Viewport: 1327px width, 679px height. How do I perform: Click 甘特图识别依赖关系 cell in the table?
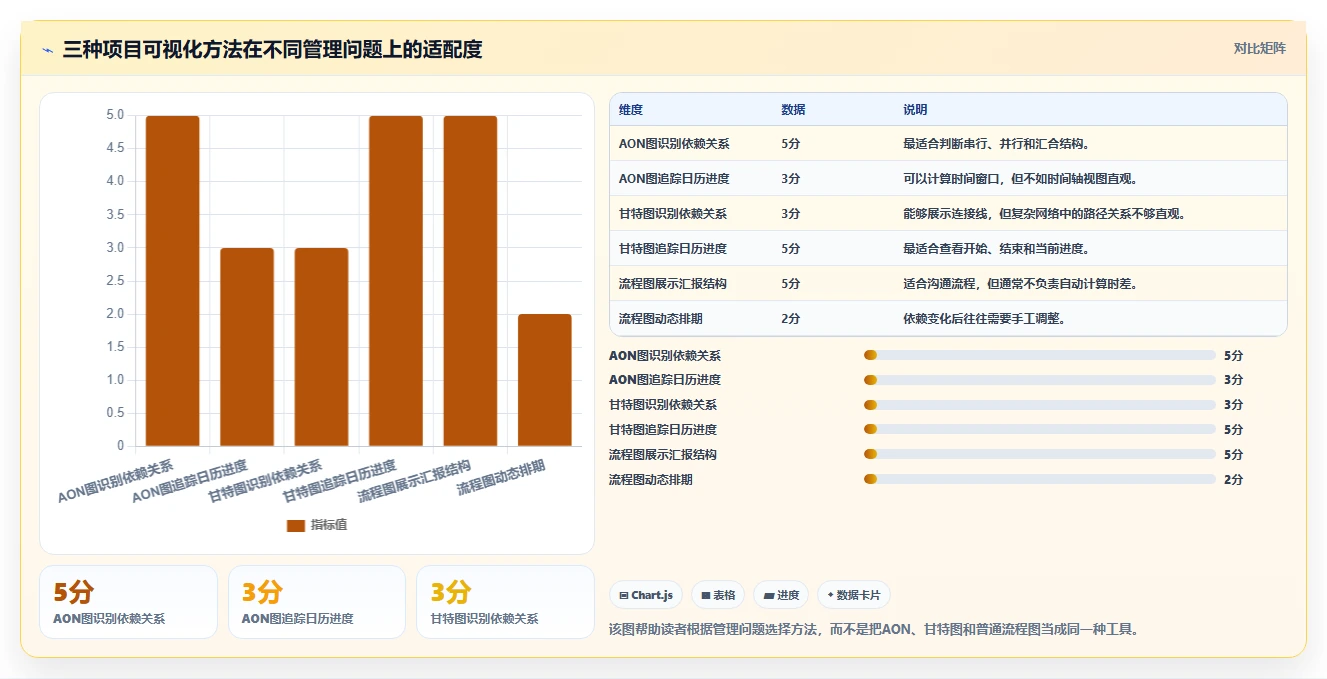tap(673, 214)
